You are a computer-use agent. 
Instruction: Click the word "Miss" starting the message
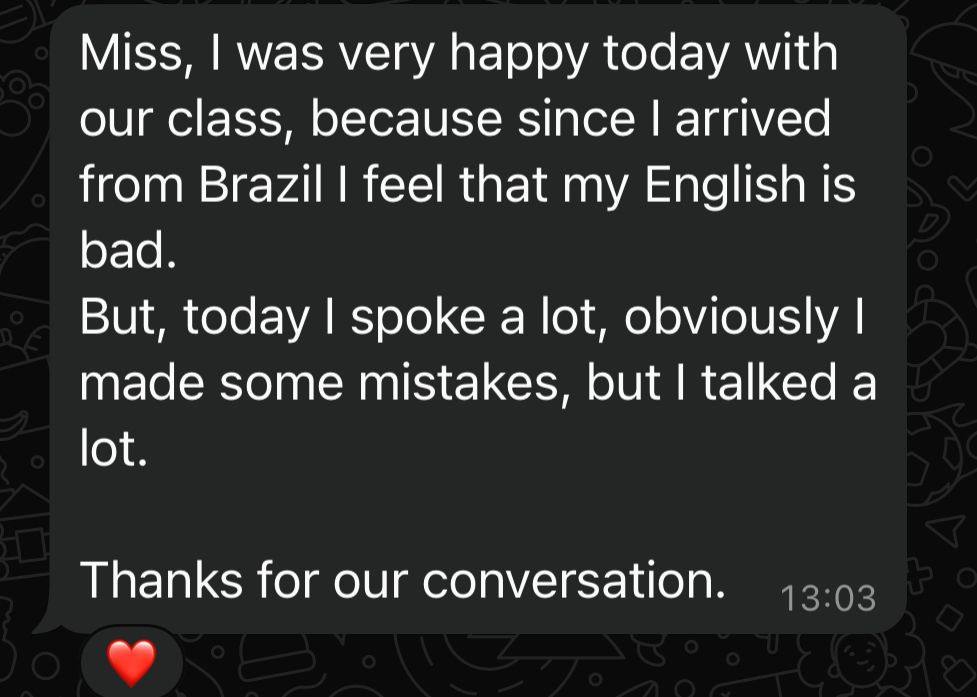point(123,53)
